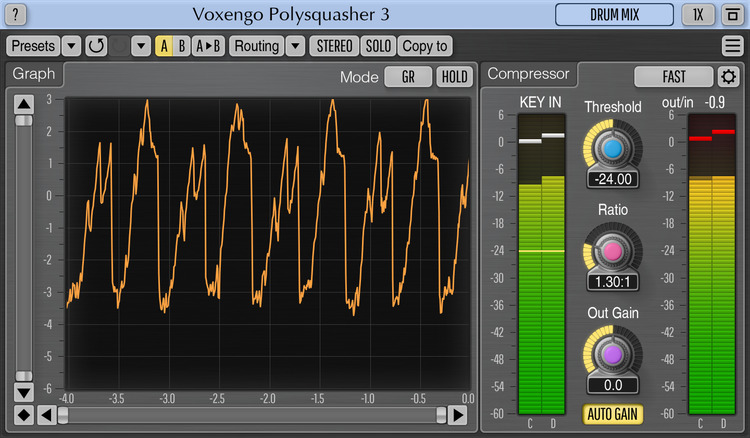
Task: Click the Presets button
Action: point(33,46)
